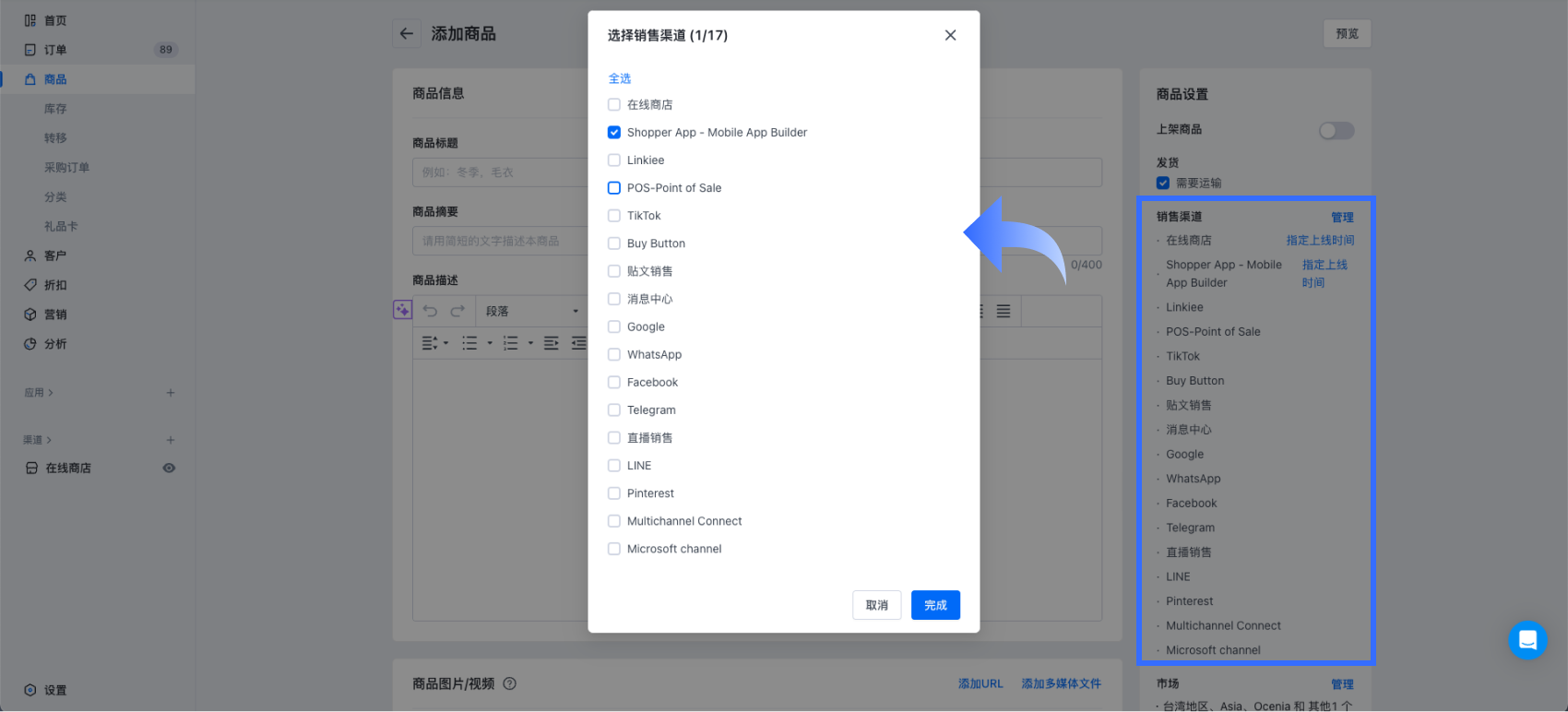
Task: Check the Buy Button checkbox
Action: click(614, 243)
